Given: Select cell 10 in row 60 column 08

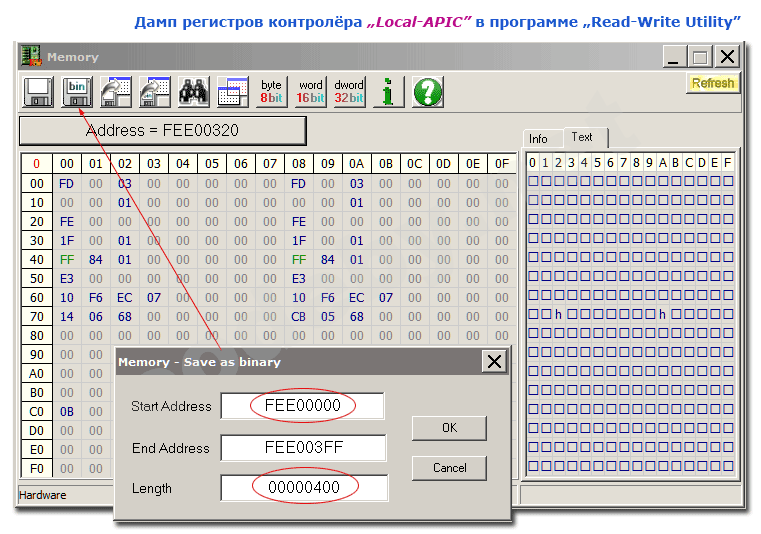Looking at the screenshot, I should coord(298,298).
